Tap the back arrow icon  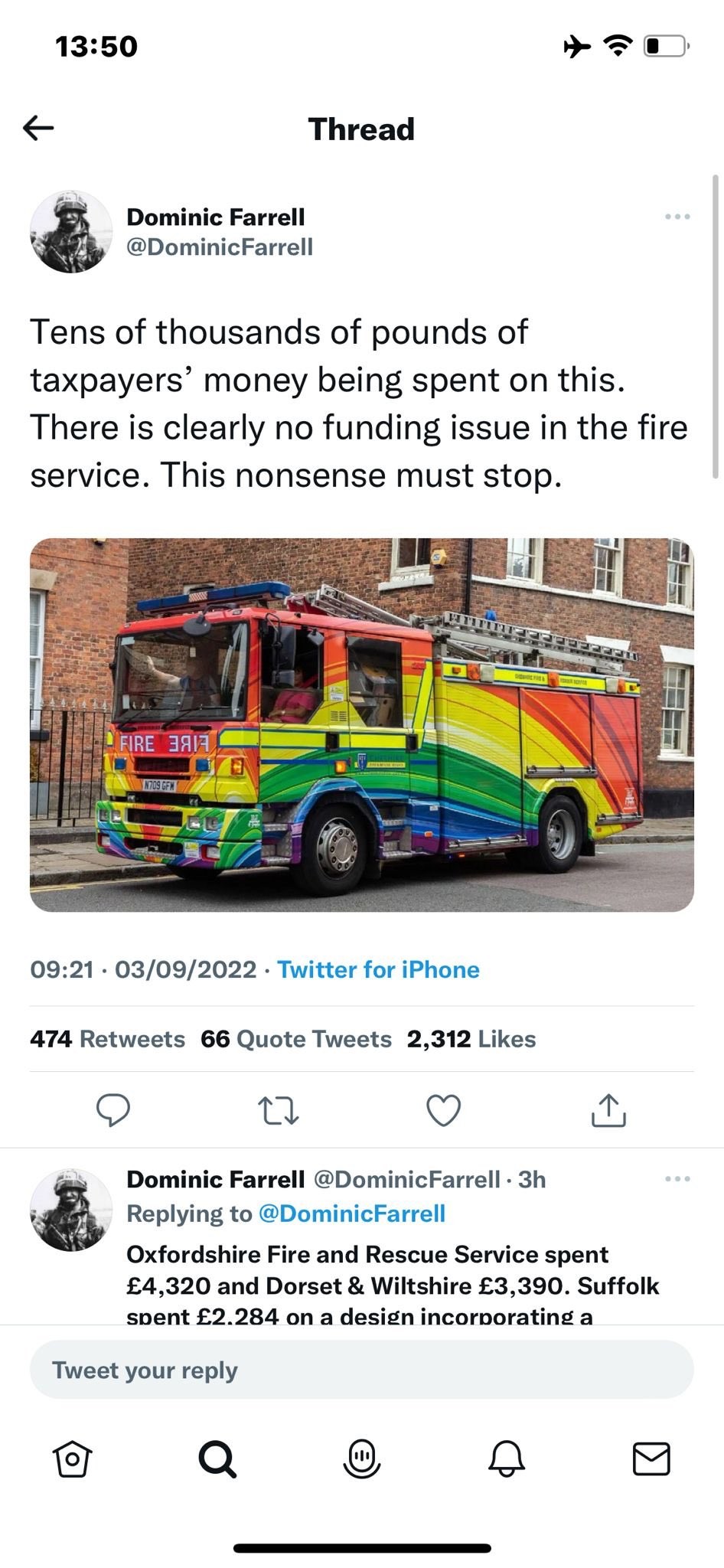(x=38, y=128)
